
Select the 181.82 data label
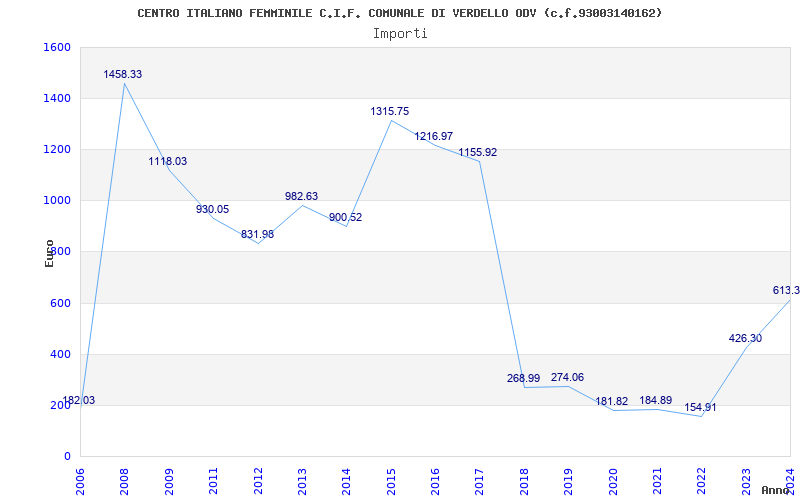coord(612,402)
